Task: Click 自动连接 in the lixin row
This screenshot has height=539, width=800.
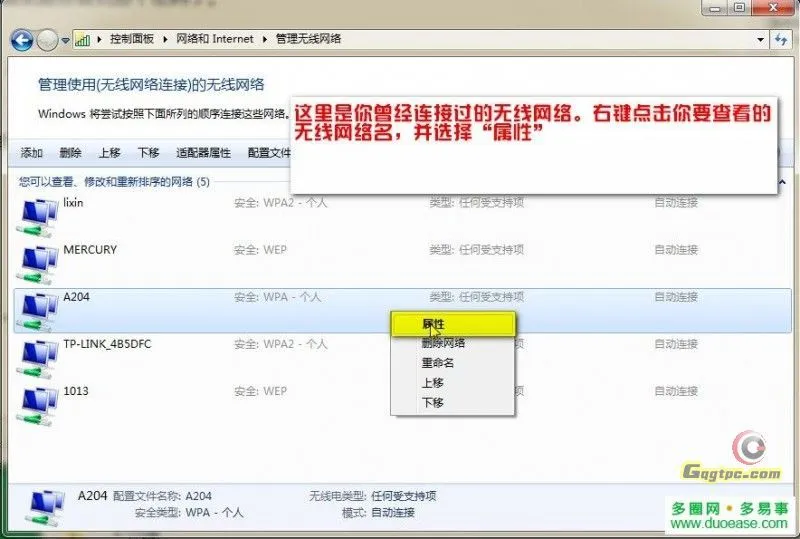Action: tap(676, 203)
